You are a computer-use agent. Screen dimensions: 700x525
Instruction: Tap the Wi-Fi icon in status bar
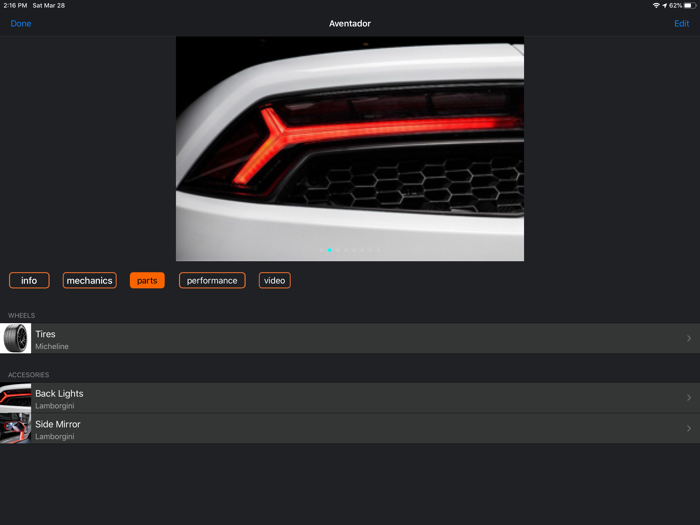[x=656, y=5]
